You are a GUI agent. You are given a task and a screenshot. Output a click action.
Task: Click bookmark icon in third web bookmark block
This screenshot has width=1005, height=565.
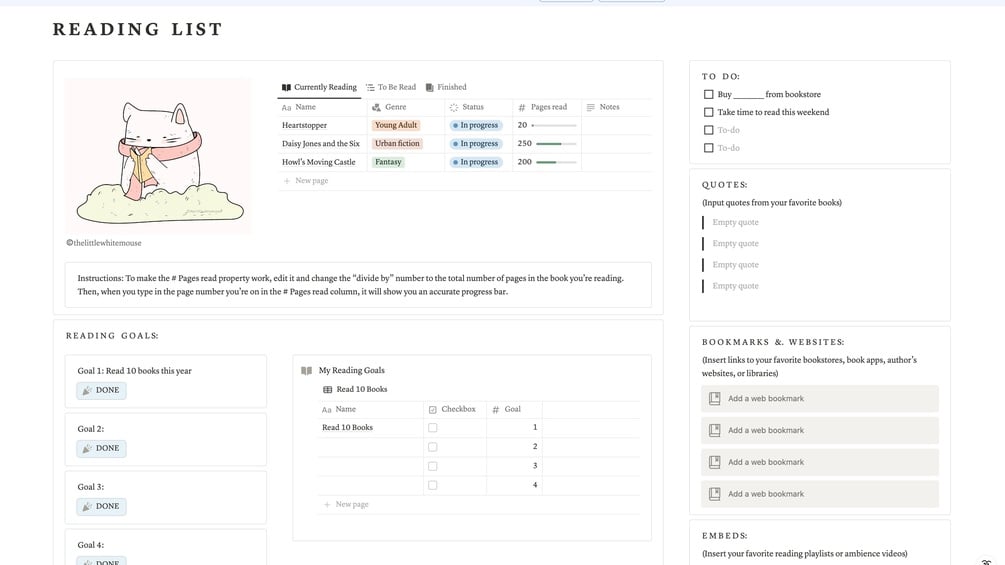pos(715,462)
